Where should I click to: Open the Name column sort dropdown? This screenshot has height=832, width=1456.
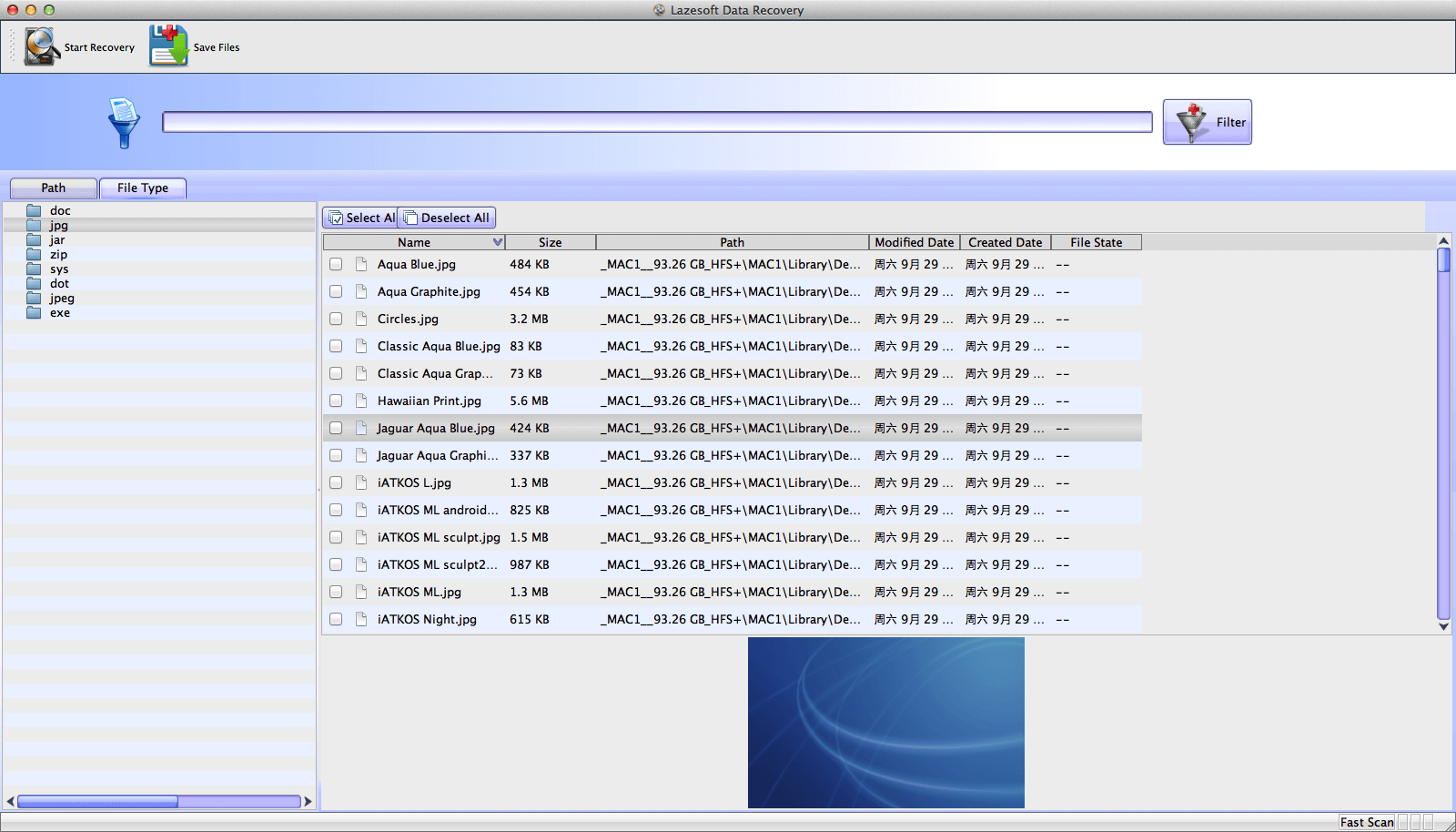pos(496,242)
